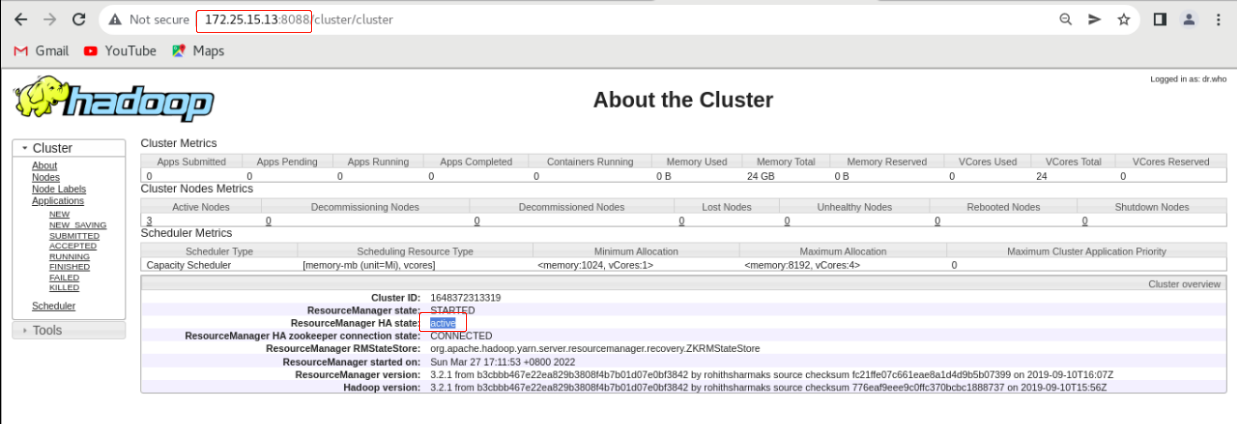The height and width of the screenshot is (424, 1237).
Task: Click the CONNECTED zookeeper state value
Action: [x=461, y=336]
